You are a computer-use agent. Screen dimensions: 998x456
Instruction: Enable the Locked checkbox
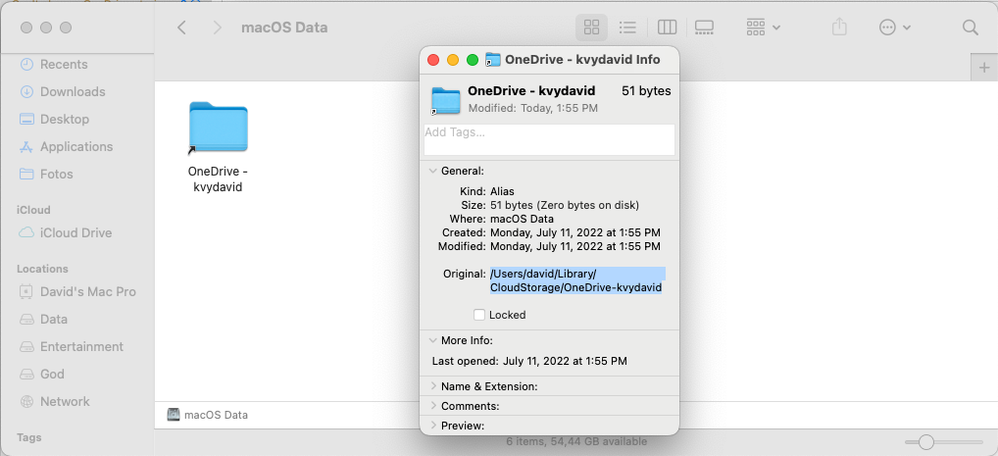click(x=479, y=315)
